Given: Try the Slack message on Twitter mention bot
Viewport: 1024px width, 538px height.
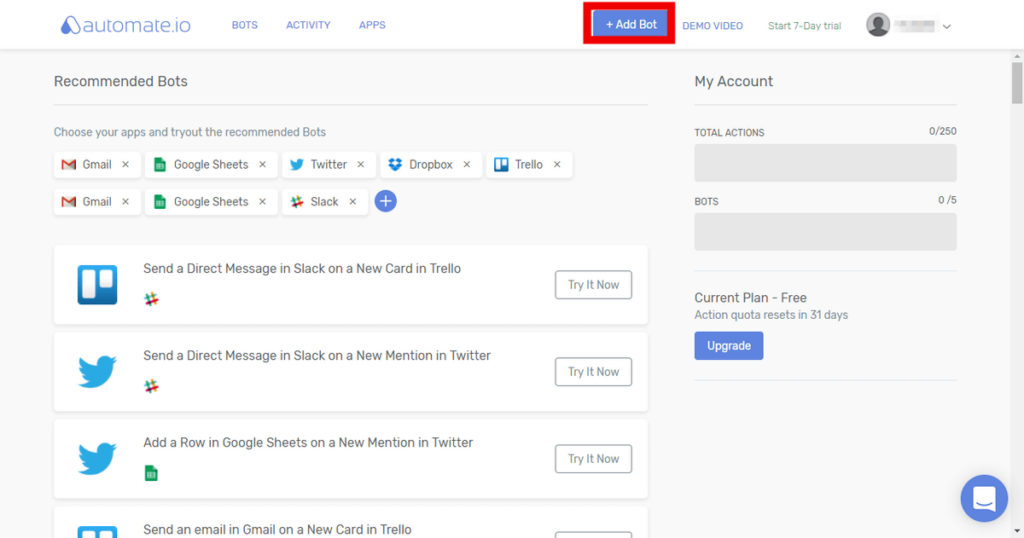Looking at the screenshot, I should coord(593,372).
